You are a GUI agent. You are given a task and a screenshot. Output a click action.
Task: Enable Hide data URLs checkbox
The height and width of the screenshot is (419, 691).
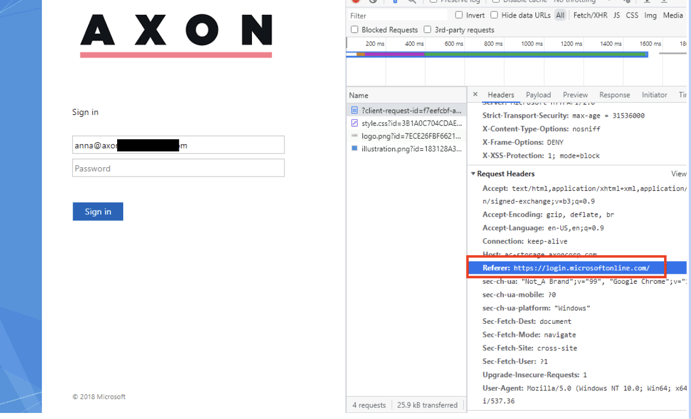click(494, 15)
